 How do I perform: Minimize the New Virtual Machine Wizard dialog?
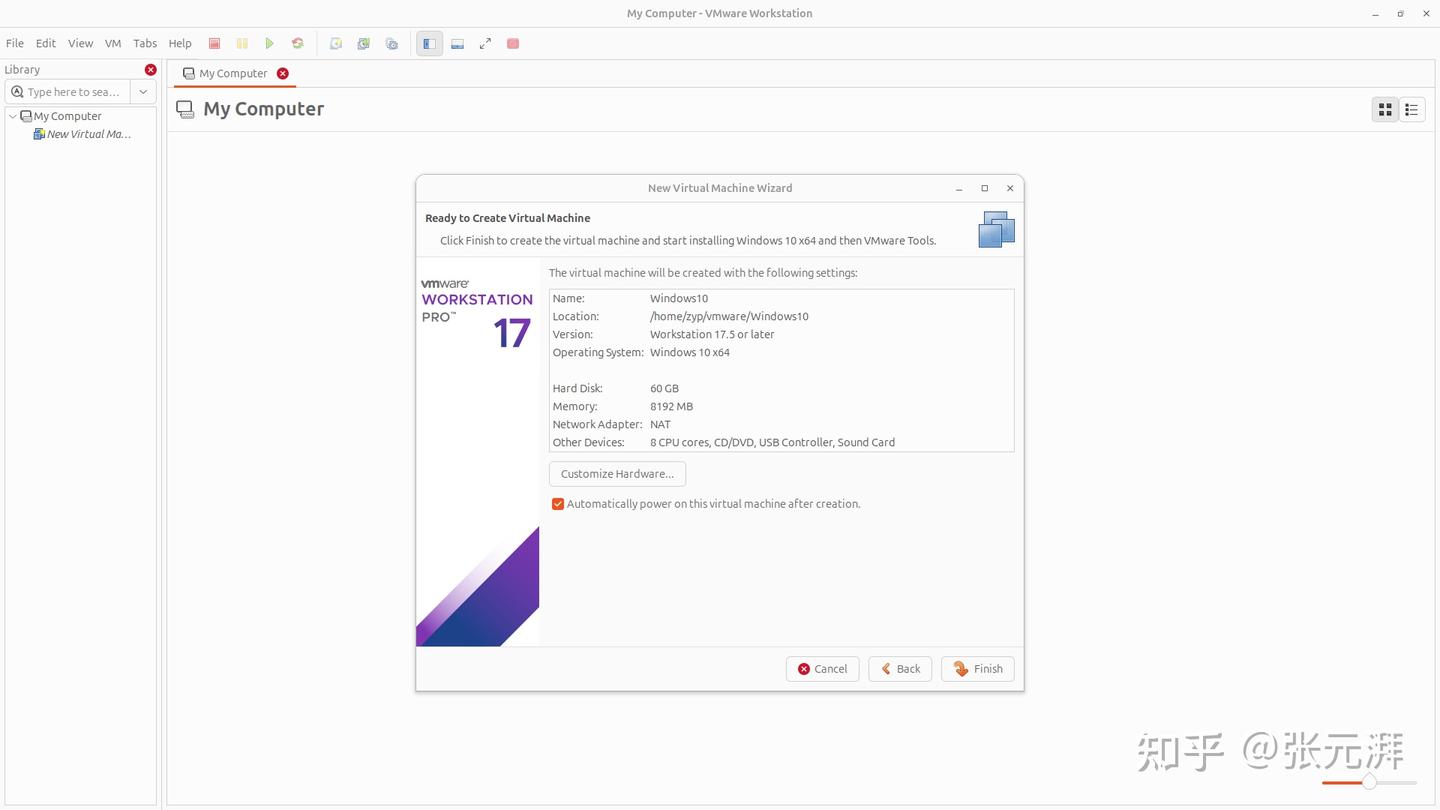[959, 188]
